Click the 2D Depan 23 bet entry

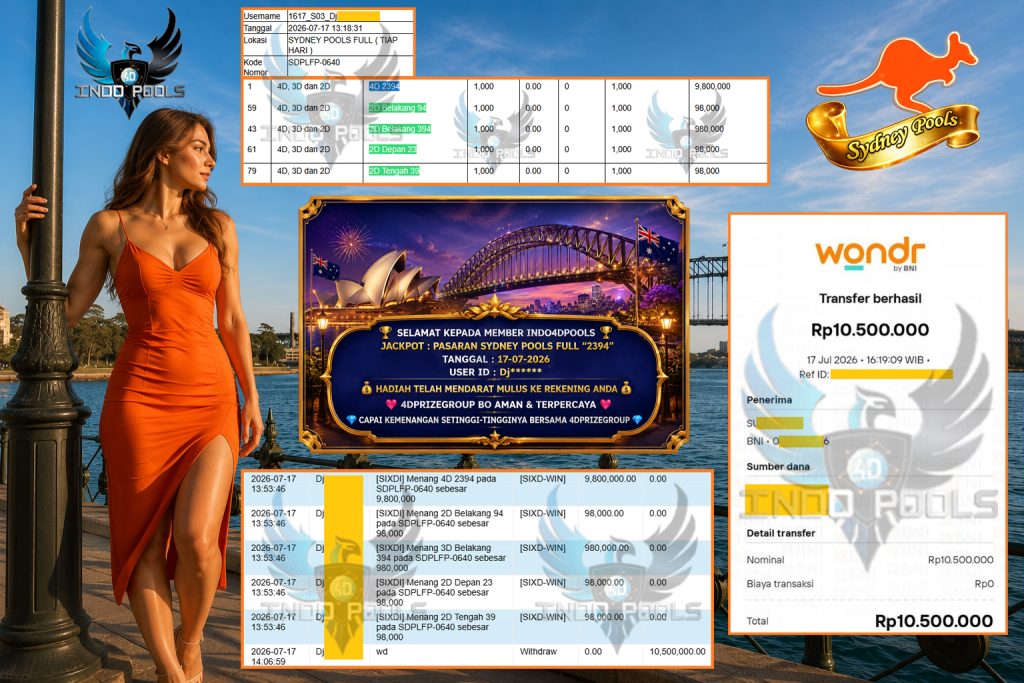click(392, 149)
